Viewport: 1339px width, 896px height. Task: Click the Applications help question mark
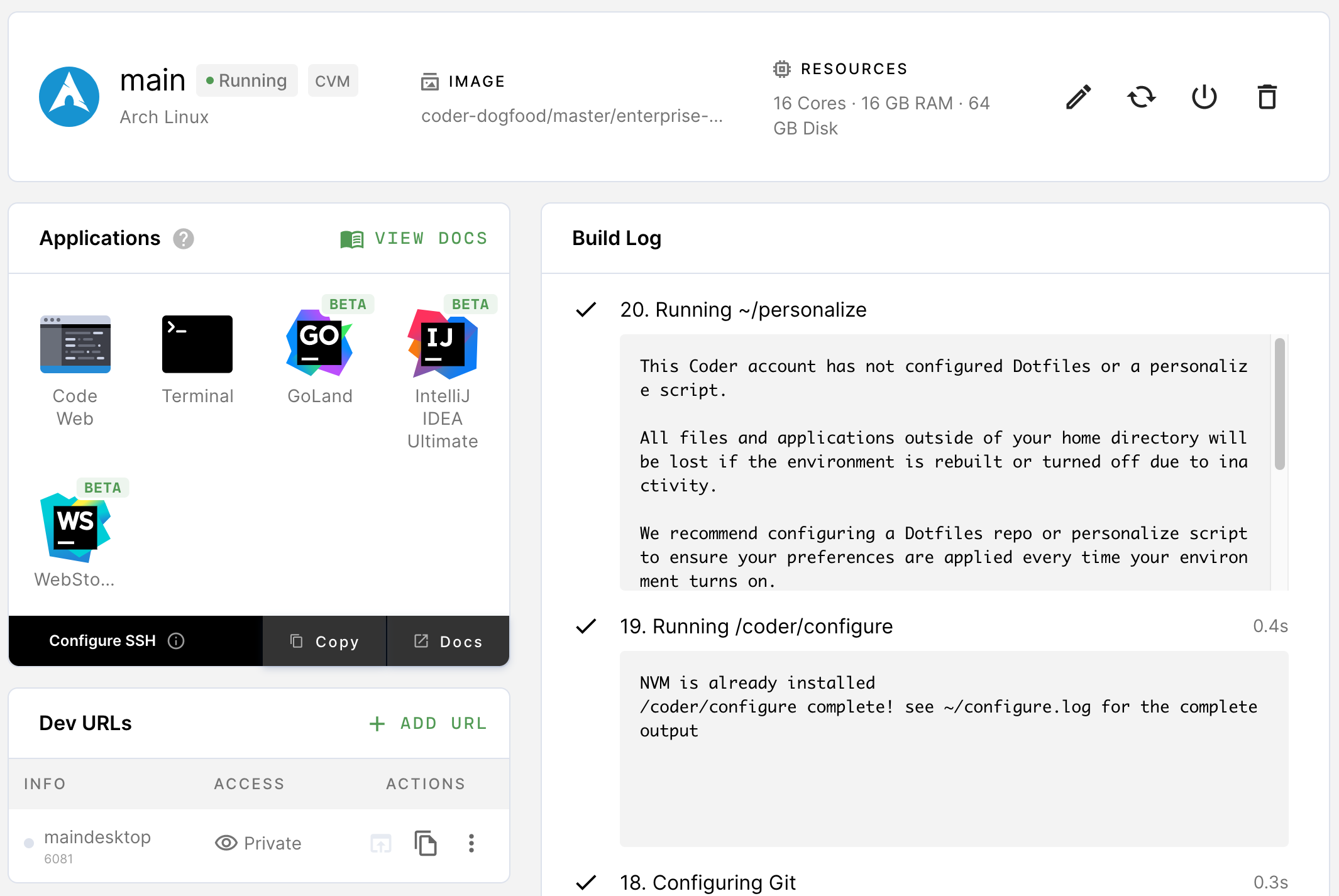pyautogui.click(x=183, y=238)
